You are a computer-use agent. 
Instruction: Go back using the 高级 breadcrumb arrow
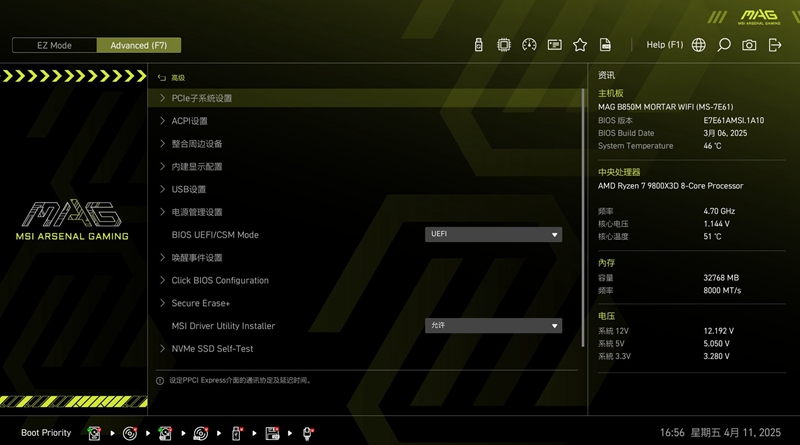pyautogui.click(x=161, y=77)
